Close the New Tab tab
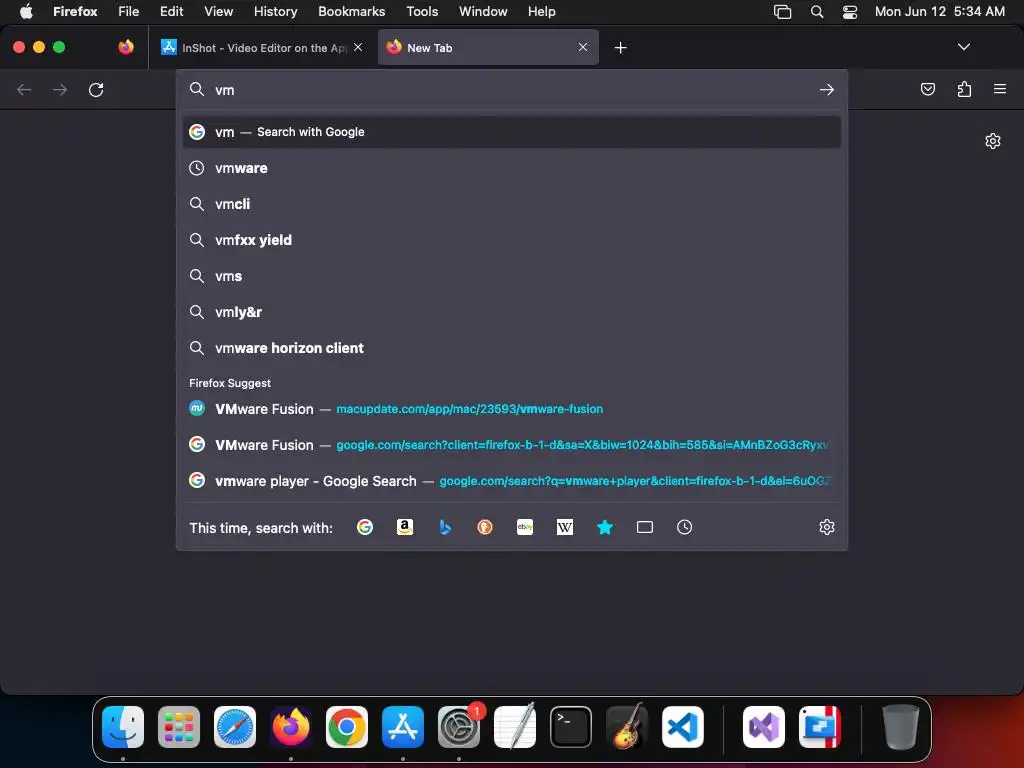This screenshot has width=1024, height=768. click(583, 47)
